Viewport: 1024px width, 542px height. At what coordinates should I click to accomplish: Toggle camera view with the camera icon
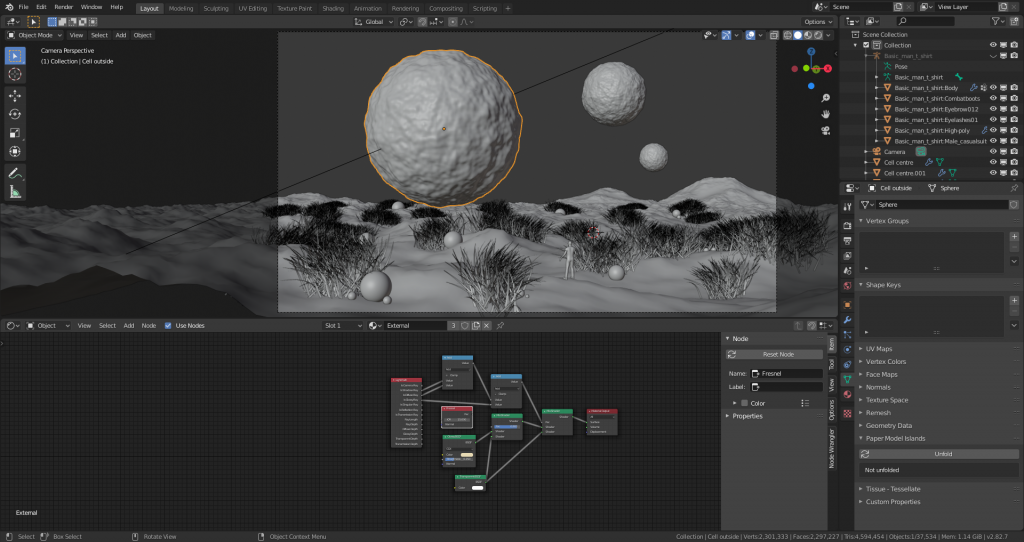(x=825, y=131)
